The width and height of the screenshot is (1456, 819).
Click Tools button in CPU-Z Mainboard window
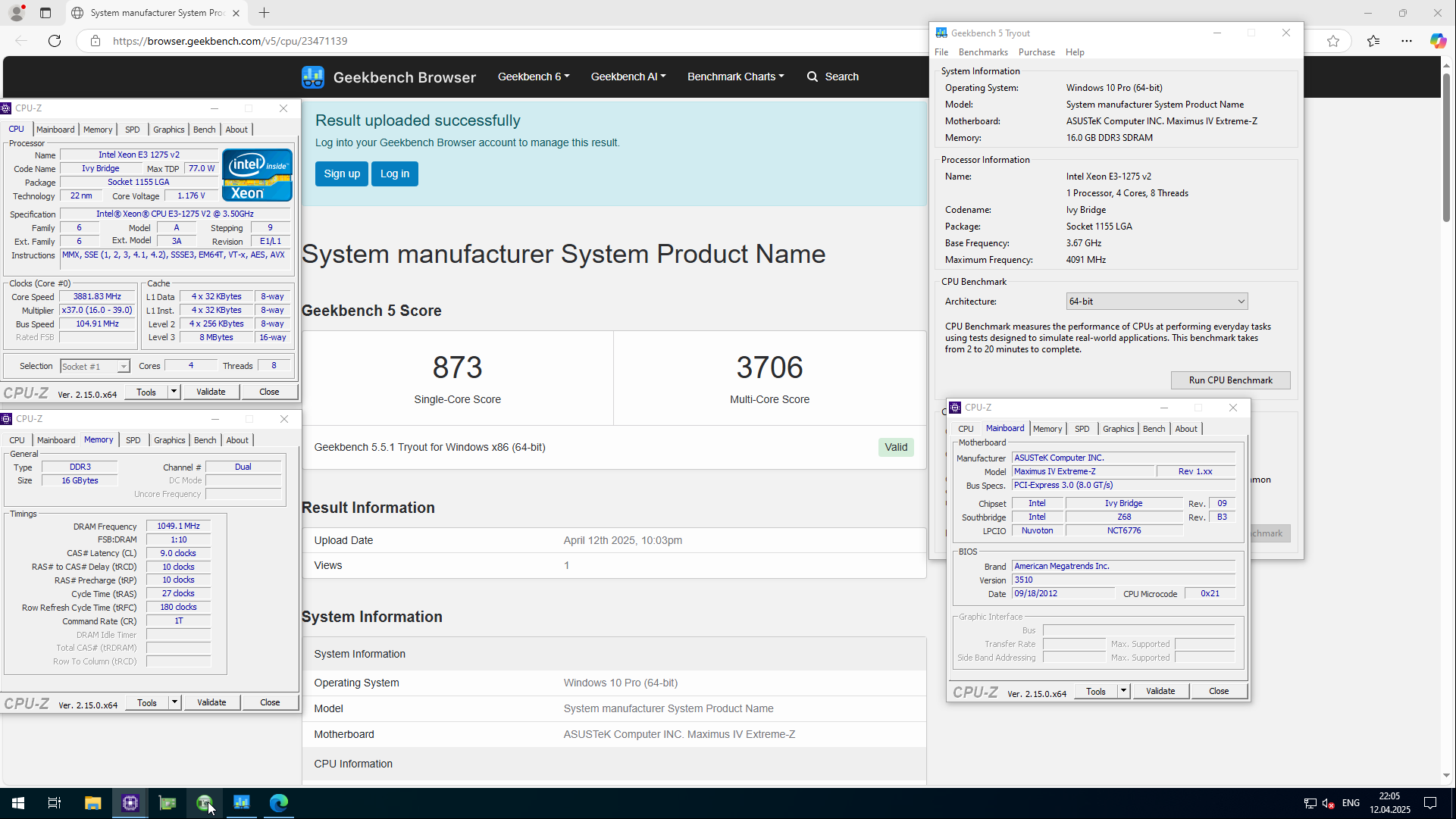[x=1096, y=691]
